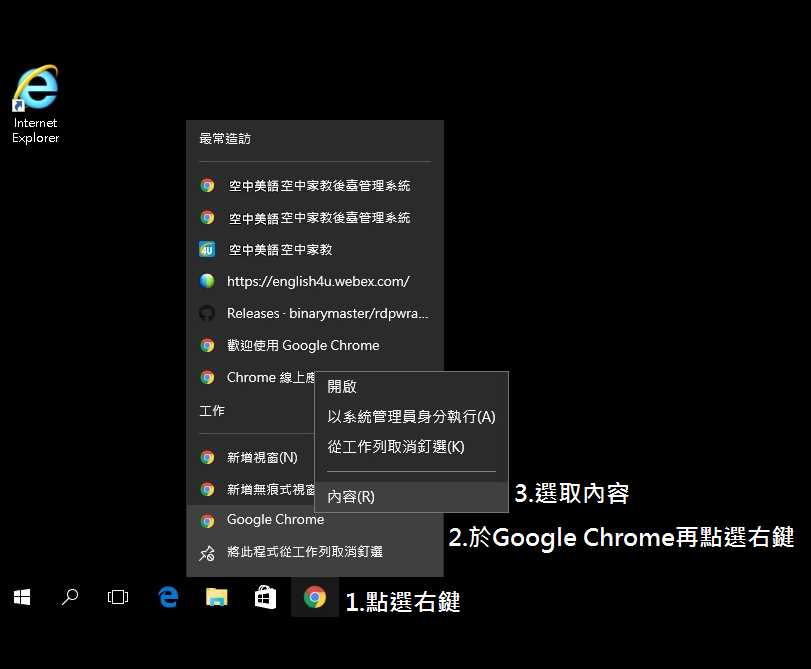Open first 空中美語空中家教後臺管理系統 entry

[x=314, y=186]
